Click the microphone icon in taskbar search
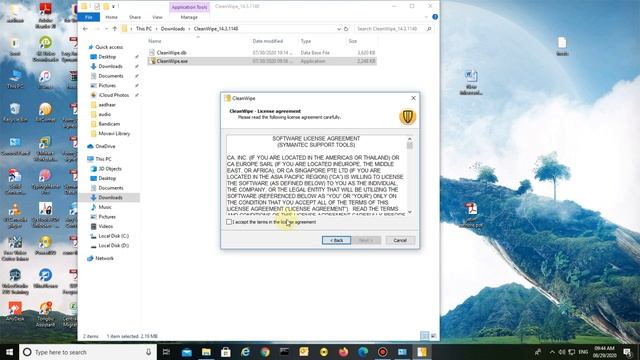Screen dimensions: 640x360 click(149, 352)
